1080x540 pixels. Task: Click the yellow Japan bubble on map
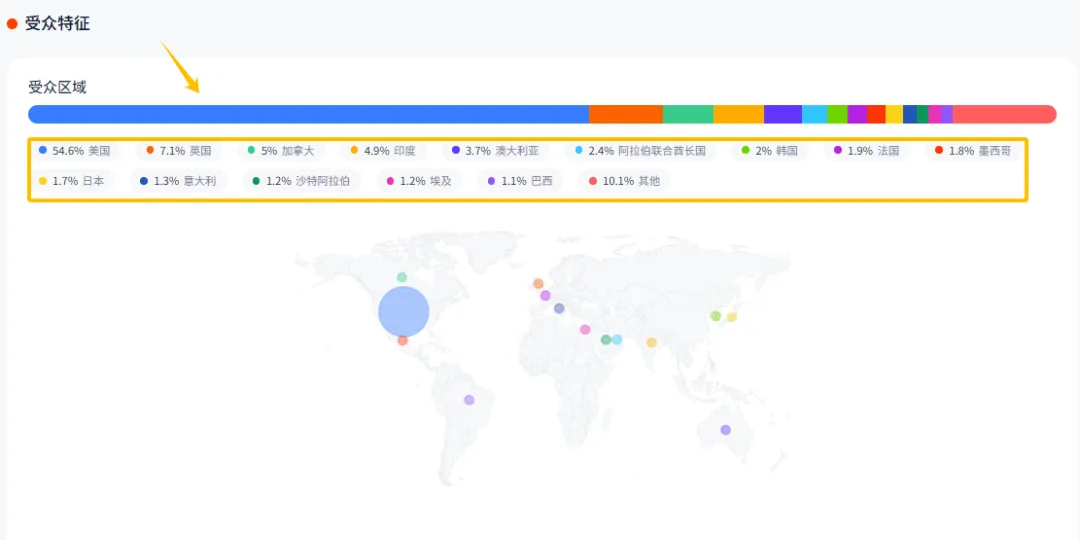click(732, 317)
